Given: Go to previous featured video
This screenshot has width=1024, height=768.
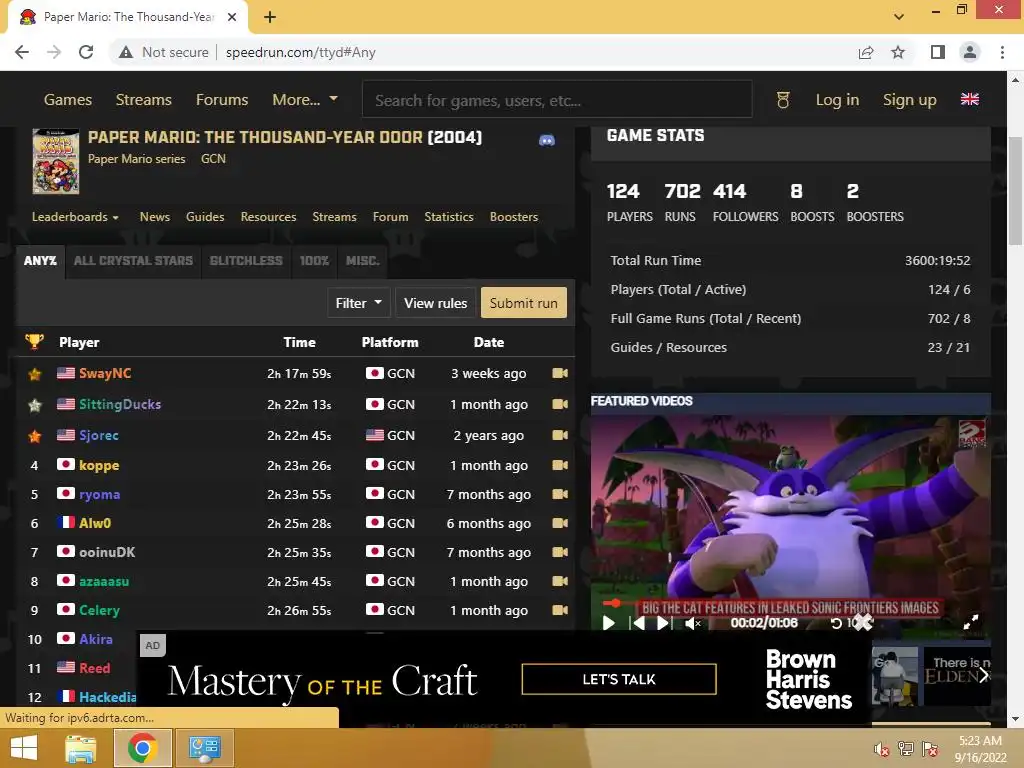Looking at the screenshot, I should (637, 623).
